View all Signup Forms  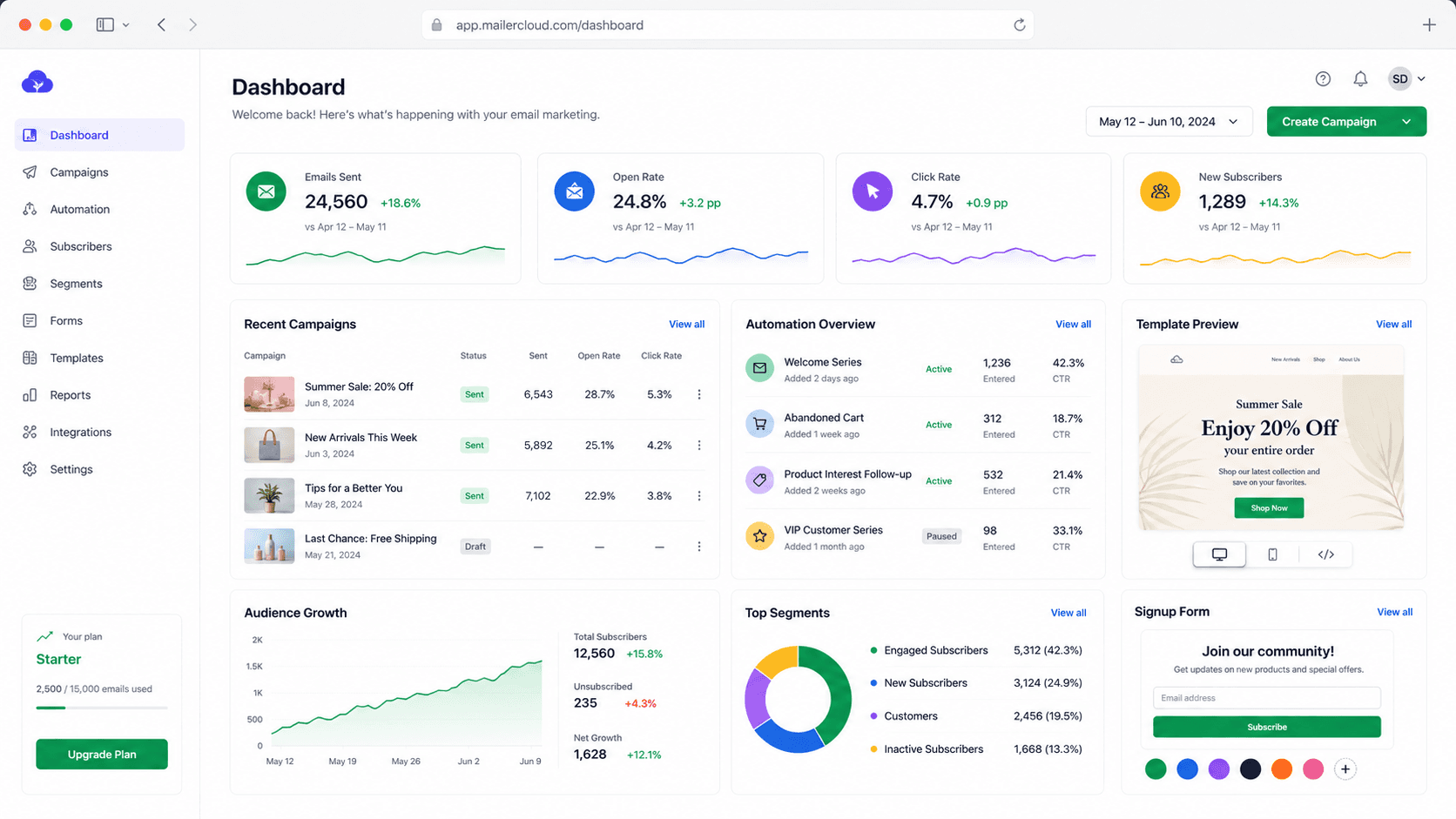tap(1394, 612)
